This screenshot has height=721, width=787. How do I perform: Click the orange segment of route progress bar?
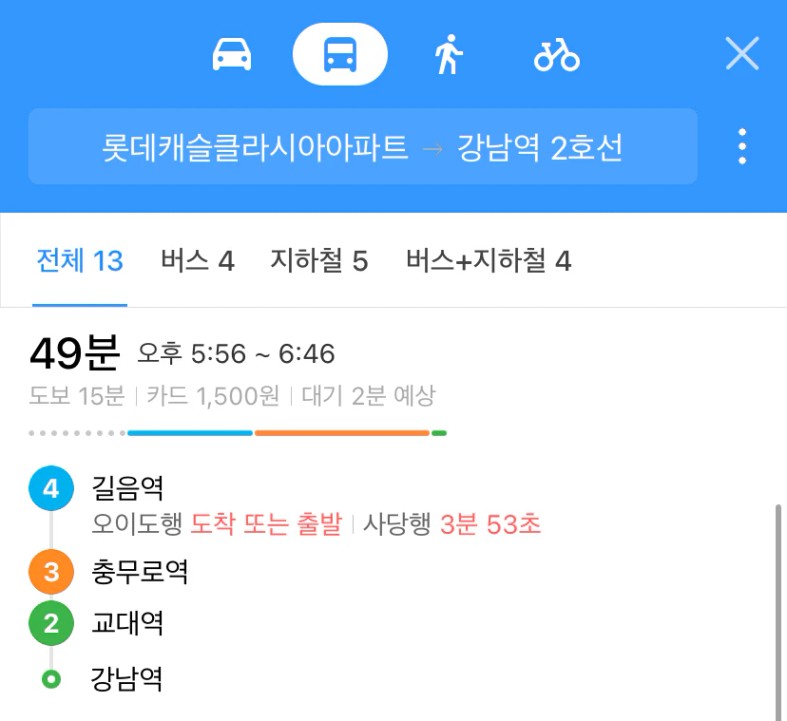pyautogui.click(x=342, y=433)
